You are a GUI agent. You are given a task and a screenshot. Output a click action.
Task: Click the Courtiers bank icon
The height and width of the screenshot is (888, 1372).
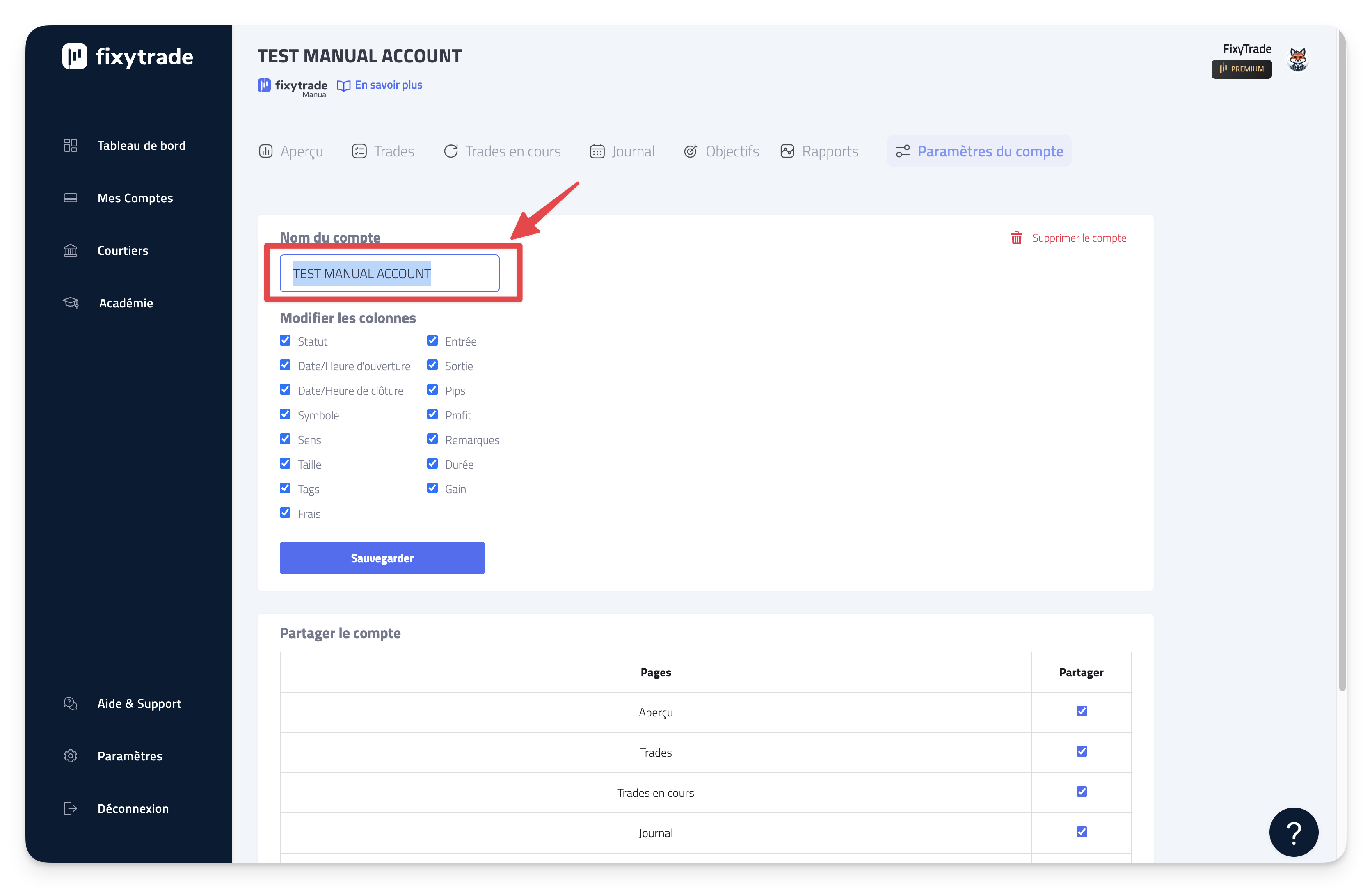tap(70, 250)
